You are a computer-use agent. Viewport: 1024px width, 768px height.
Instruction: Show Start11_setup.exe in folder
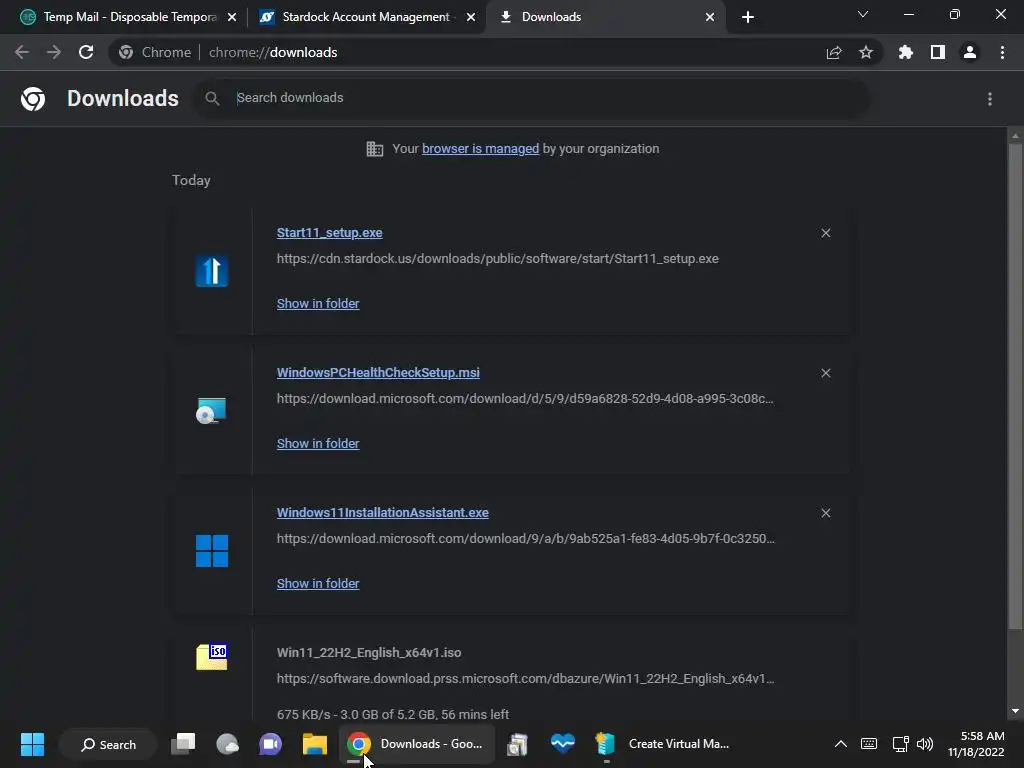(x=318, y=304)
